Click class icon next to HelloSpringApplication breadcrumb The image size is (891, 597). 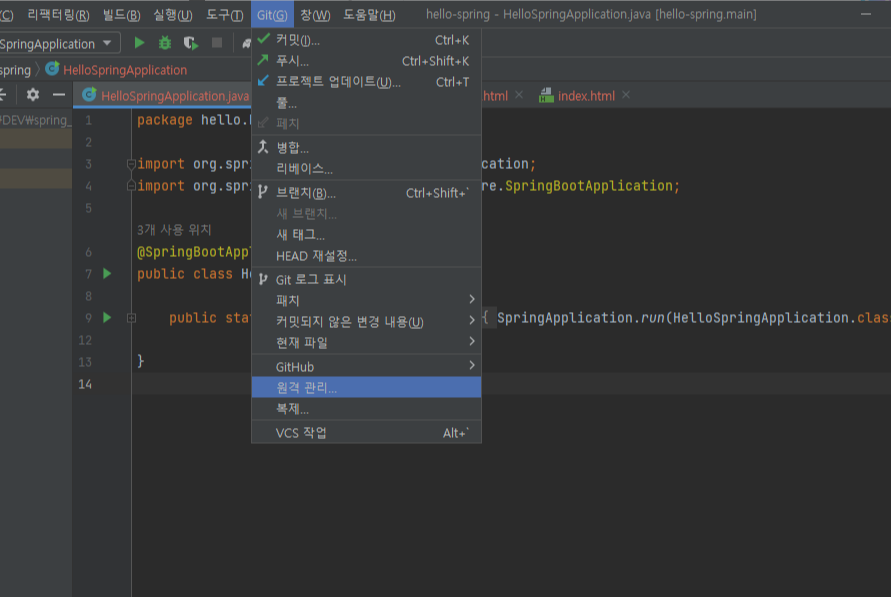(52, 69)
